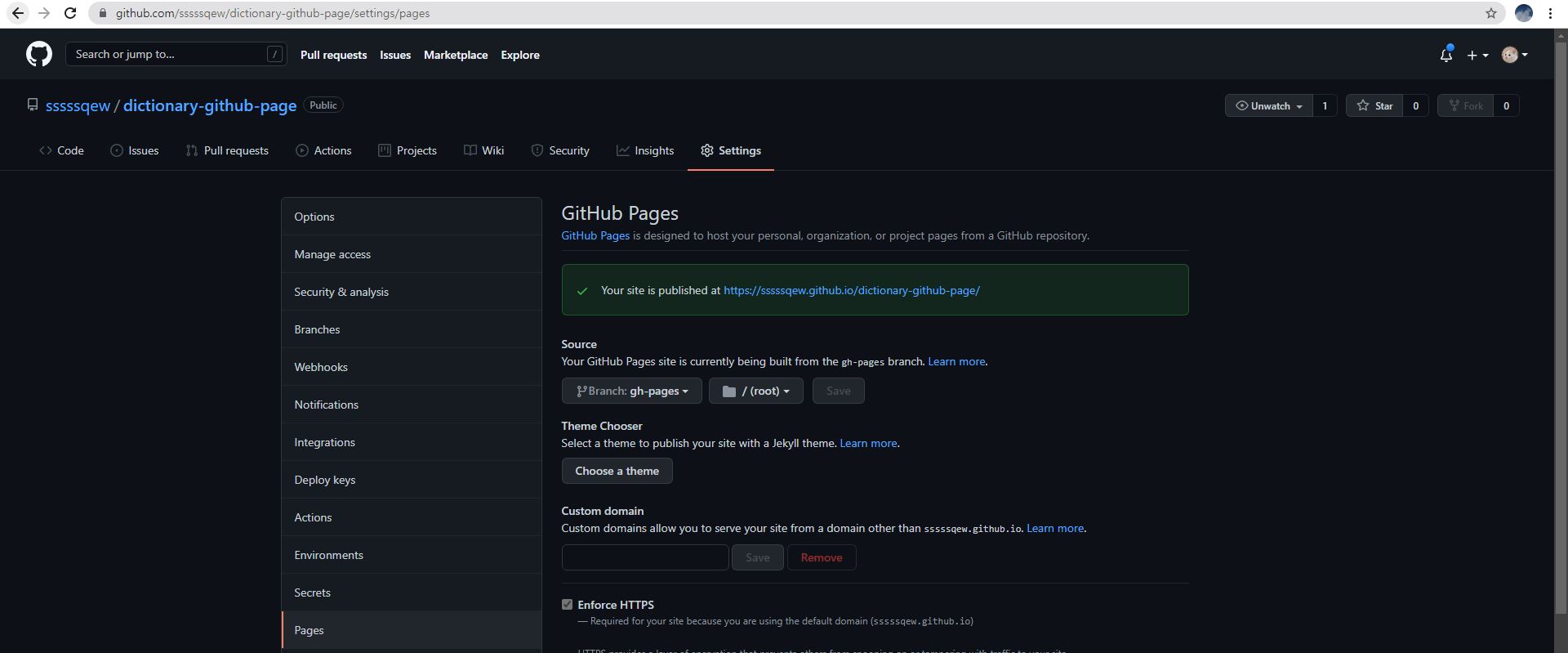The height and width of the screenshot is (653, 1568).
Task: Click the site lock icon in address bar
Action: pos(102,13)
